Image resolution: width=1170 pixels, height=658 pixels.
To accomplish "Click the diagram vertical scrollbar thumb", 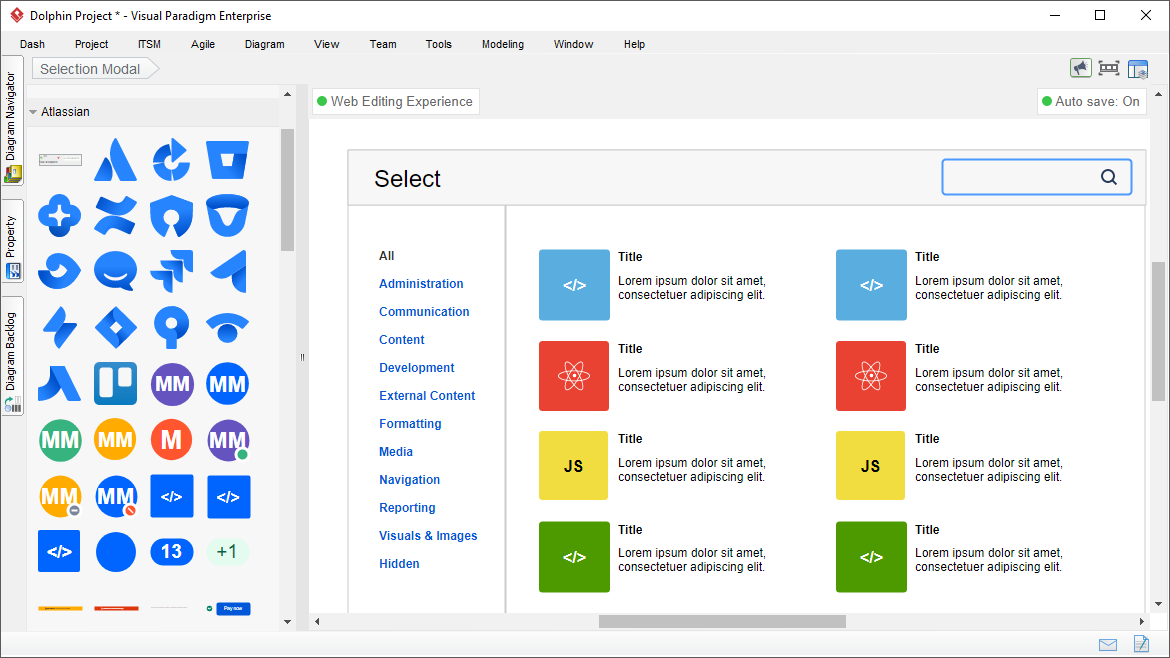I will 1158,331.
